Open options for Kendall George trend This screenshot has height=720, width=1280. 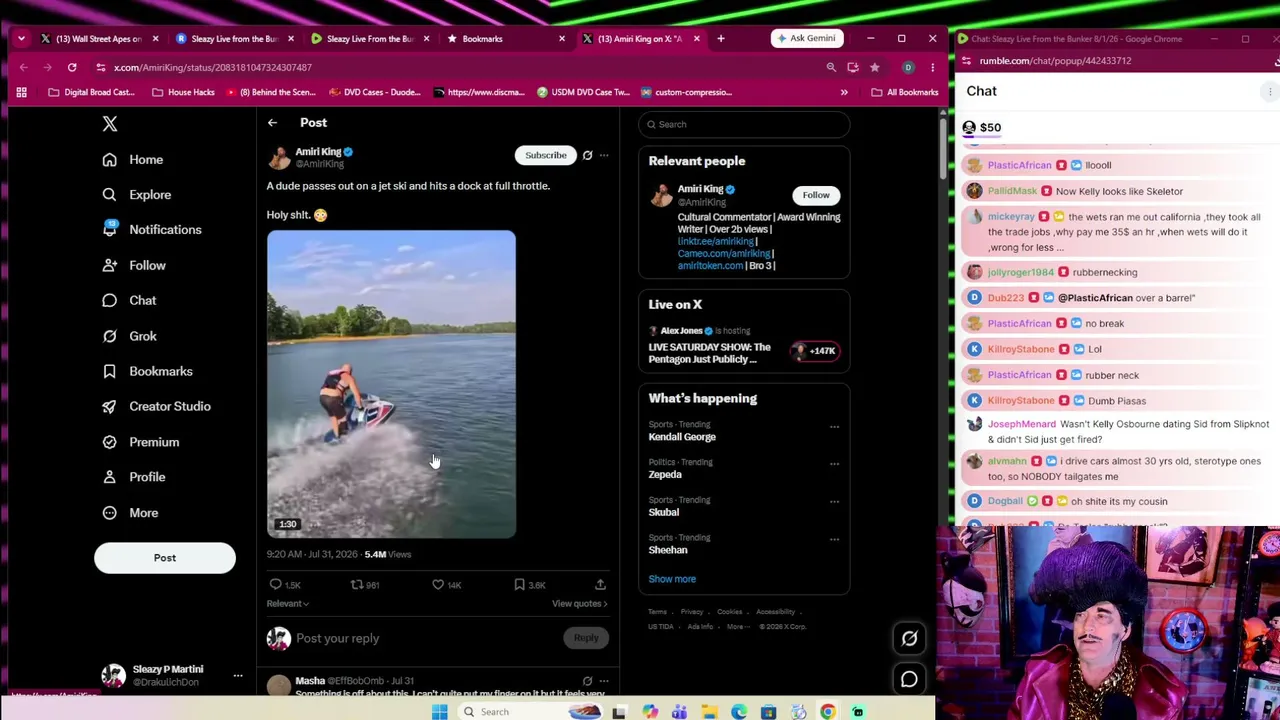[834, 427]
